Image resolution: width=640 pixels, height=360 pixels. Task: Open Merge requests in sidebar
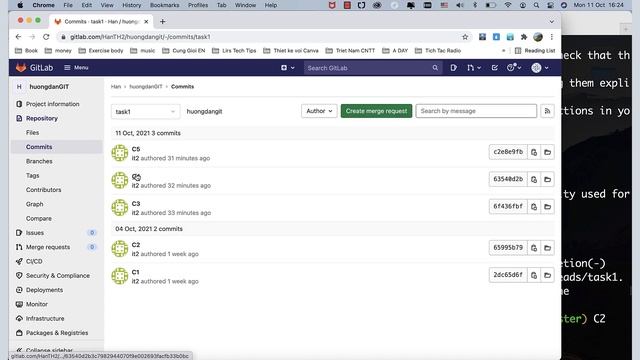point(48,247)
